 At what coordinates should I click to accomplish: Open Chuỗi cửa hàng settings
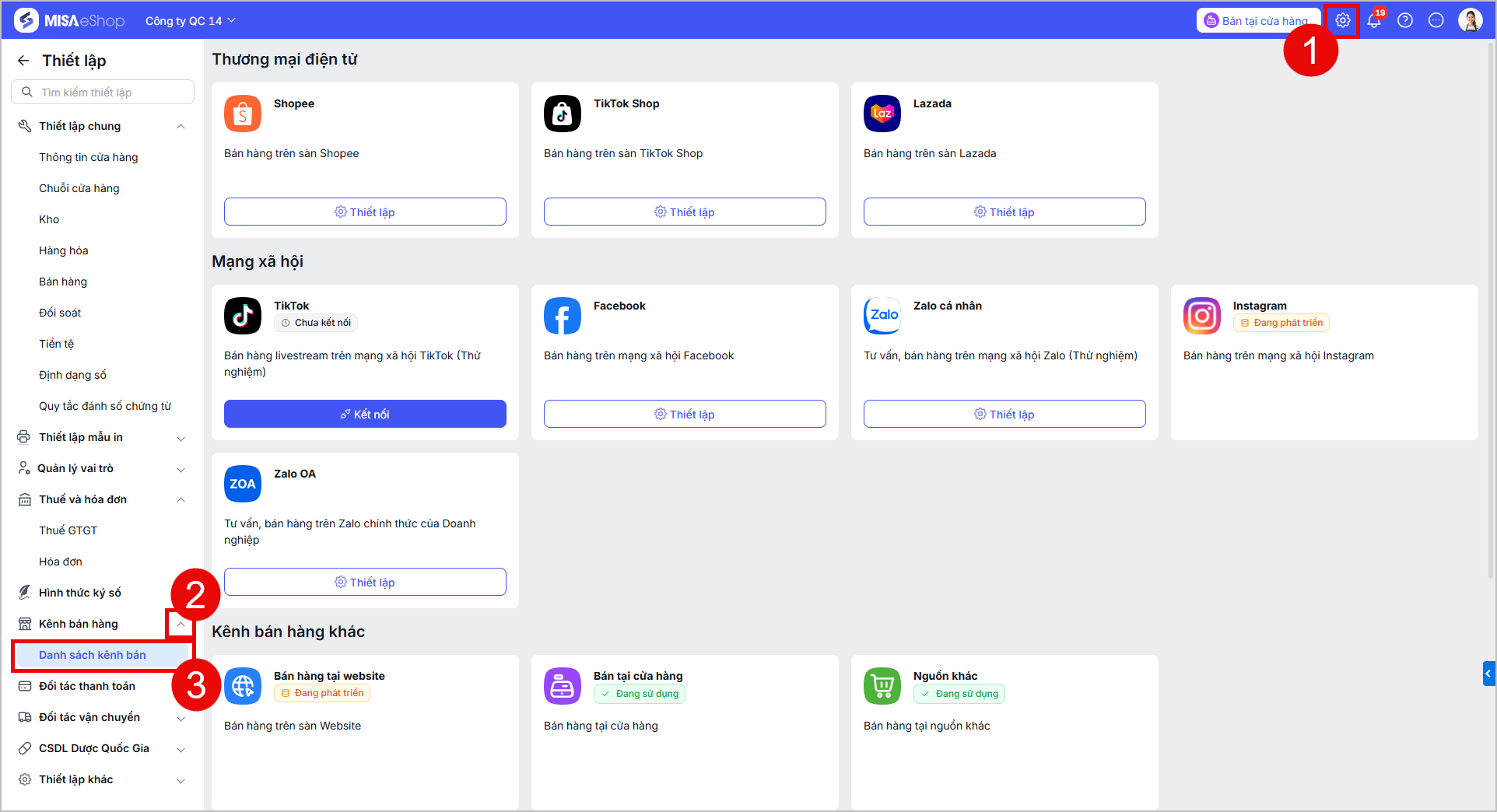[x=79, y=188]
